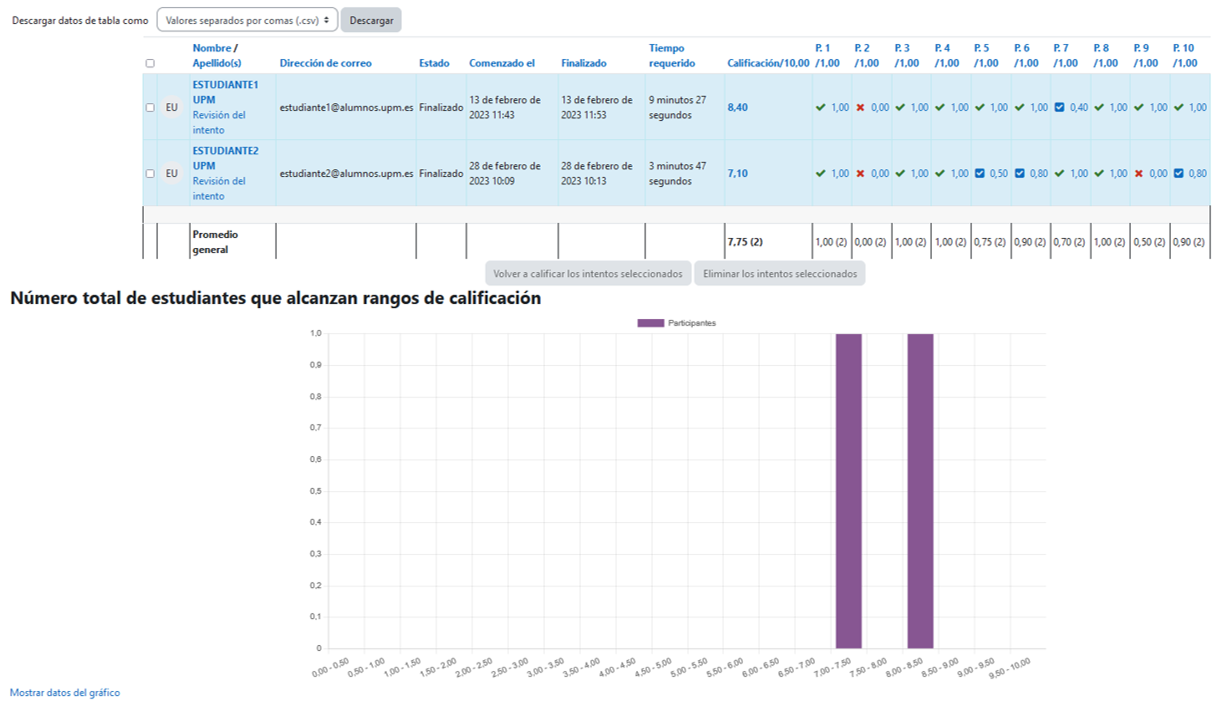Click the chart bar for range 8,00 - 8,50
The height and width of the screenshot is (702, 1224).
920,490
